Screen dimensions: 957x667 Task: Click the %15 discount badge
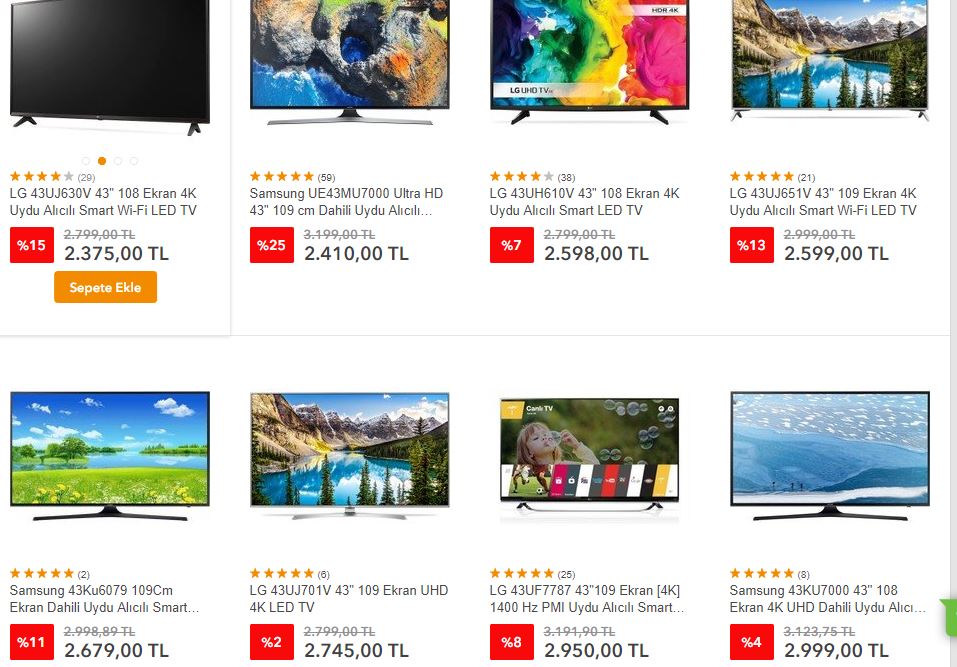click(32, 245)
